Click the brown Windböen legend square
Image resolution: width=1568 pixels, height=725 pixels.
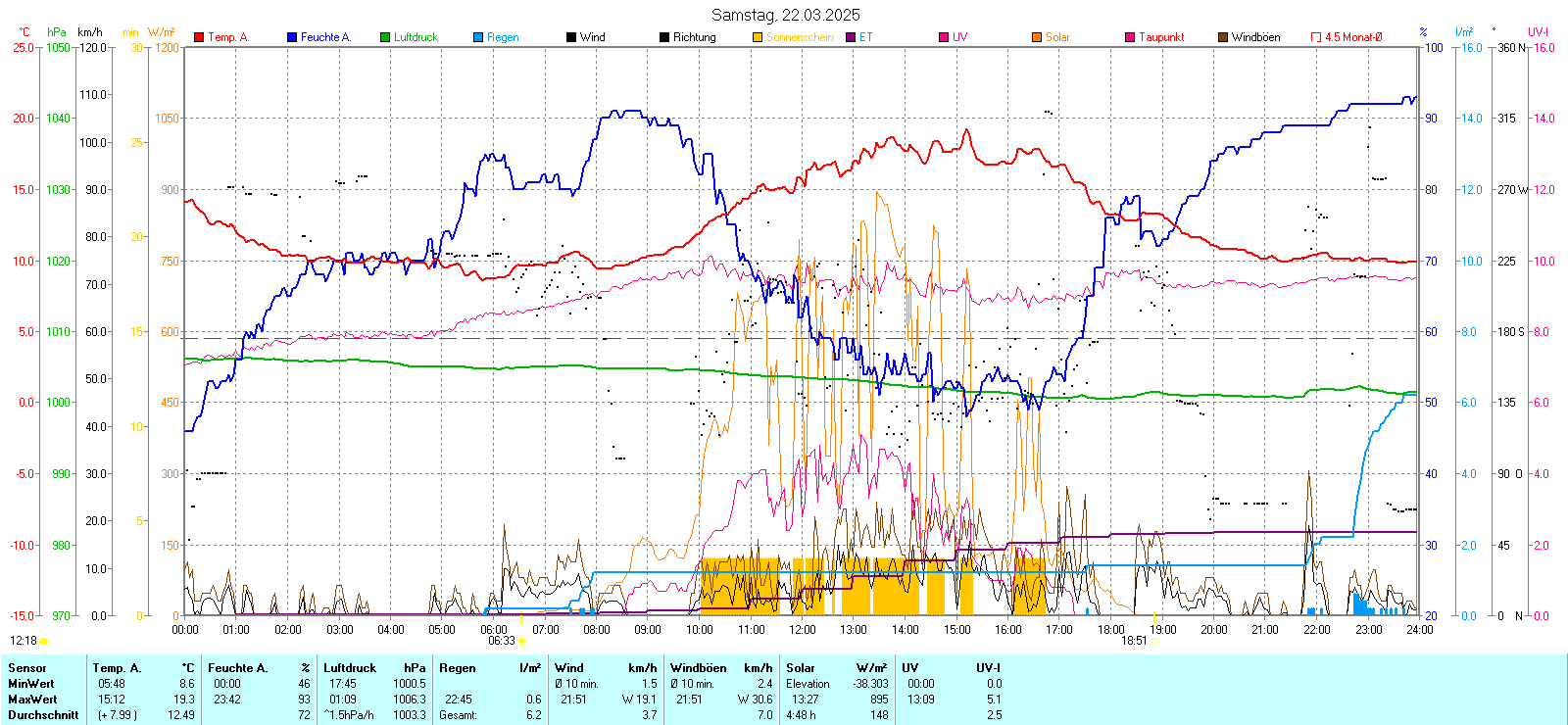pyautogui.click(x=1223, y=37)
